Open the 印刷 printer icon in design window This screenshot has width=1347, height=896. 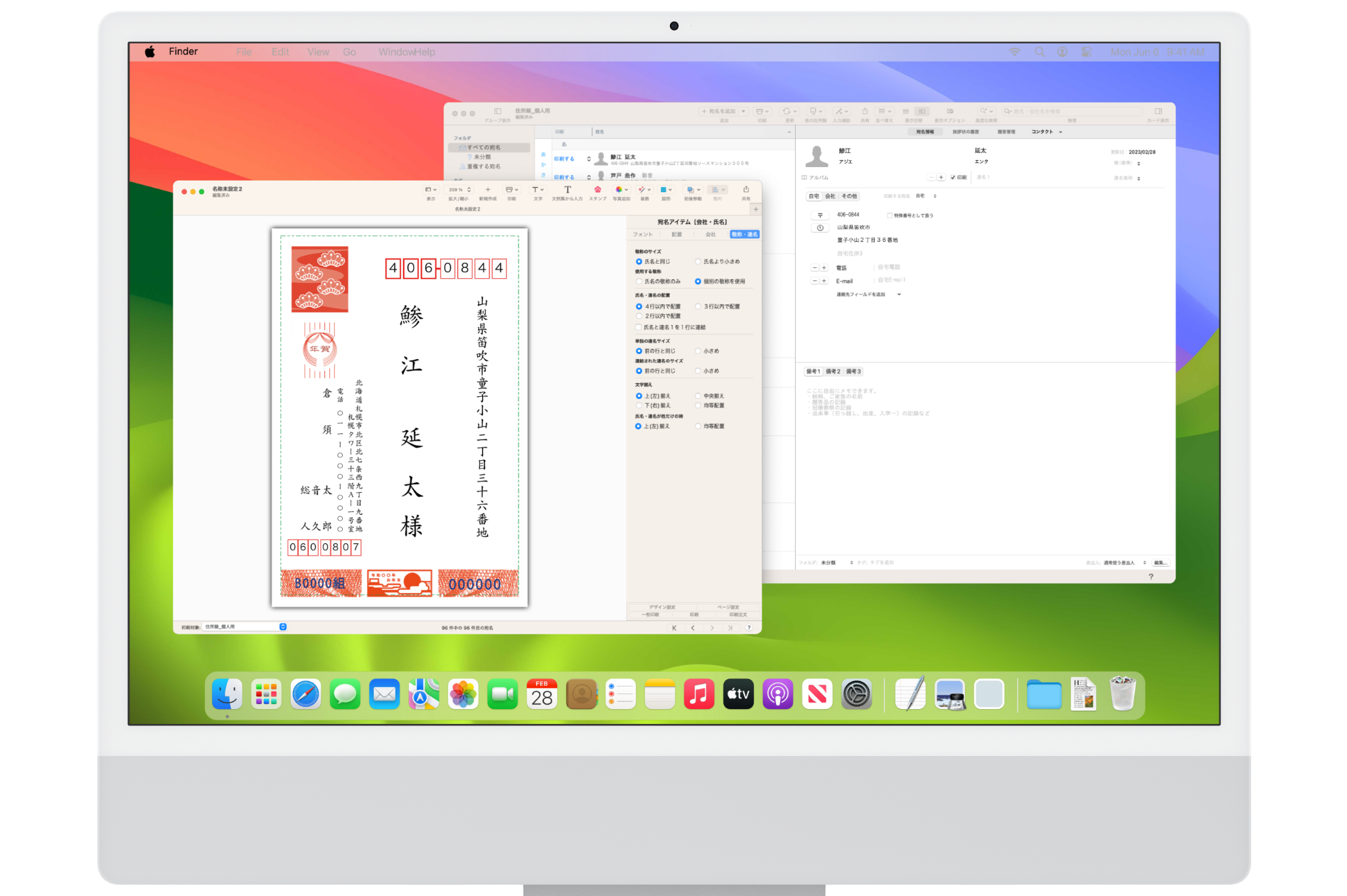(511, 190)
